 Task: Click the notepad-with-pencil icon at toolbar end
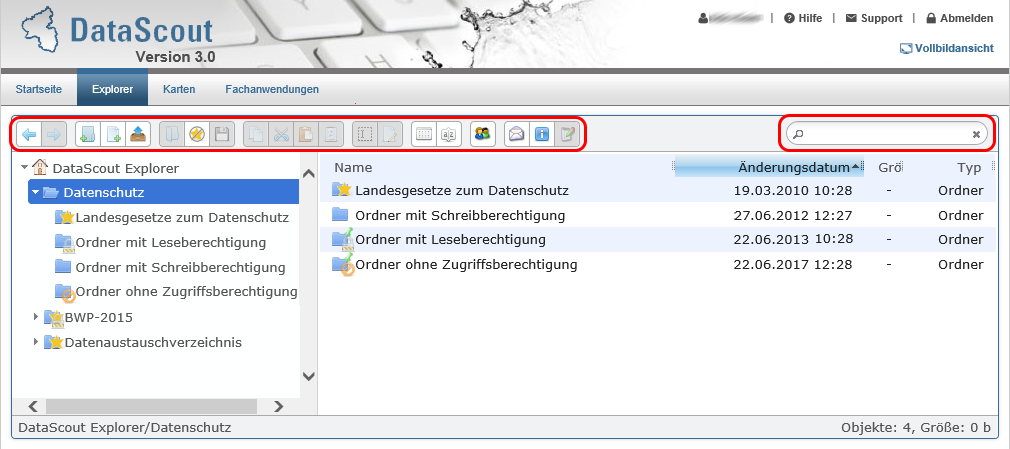(x=567, y=134)
